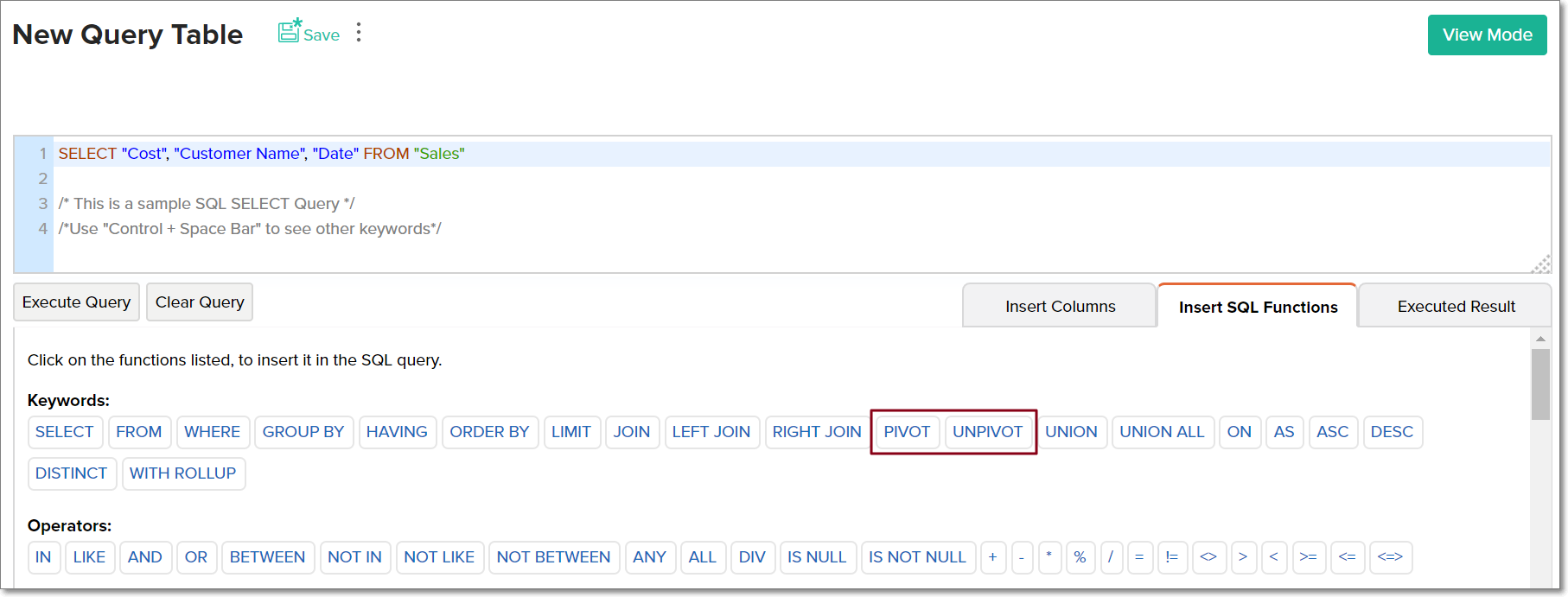Insert the NOT LIKE operator
This screenshot has height=597, width=1568.
440,557
